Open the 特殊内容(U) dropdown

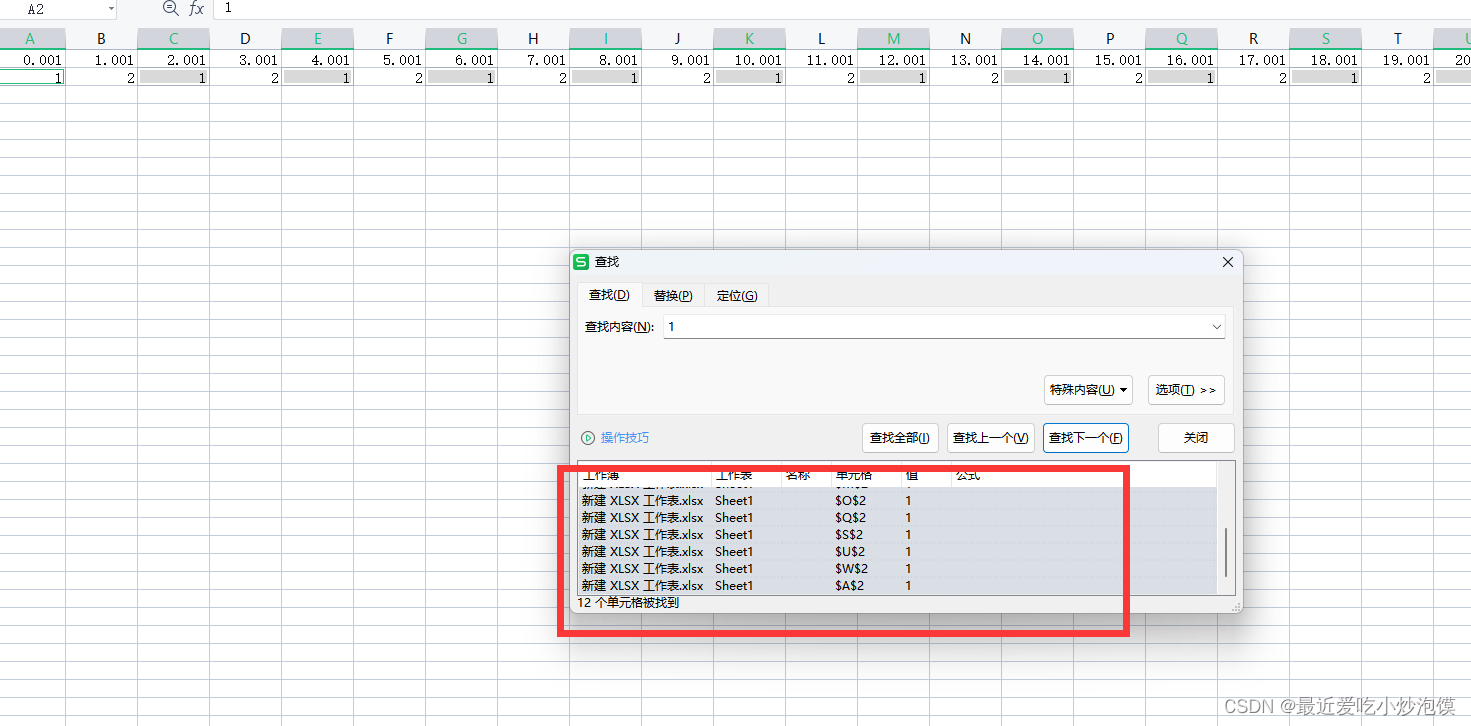click(x=1088, y=390)
